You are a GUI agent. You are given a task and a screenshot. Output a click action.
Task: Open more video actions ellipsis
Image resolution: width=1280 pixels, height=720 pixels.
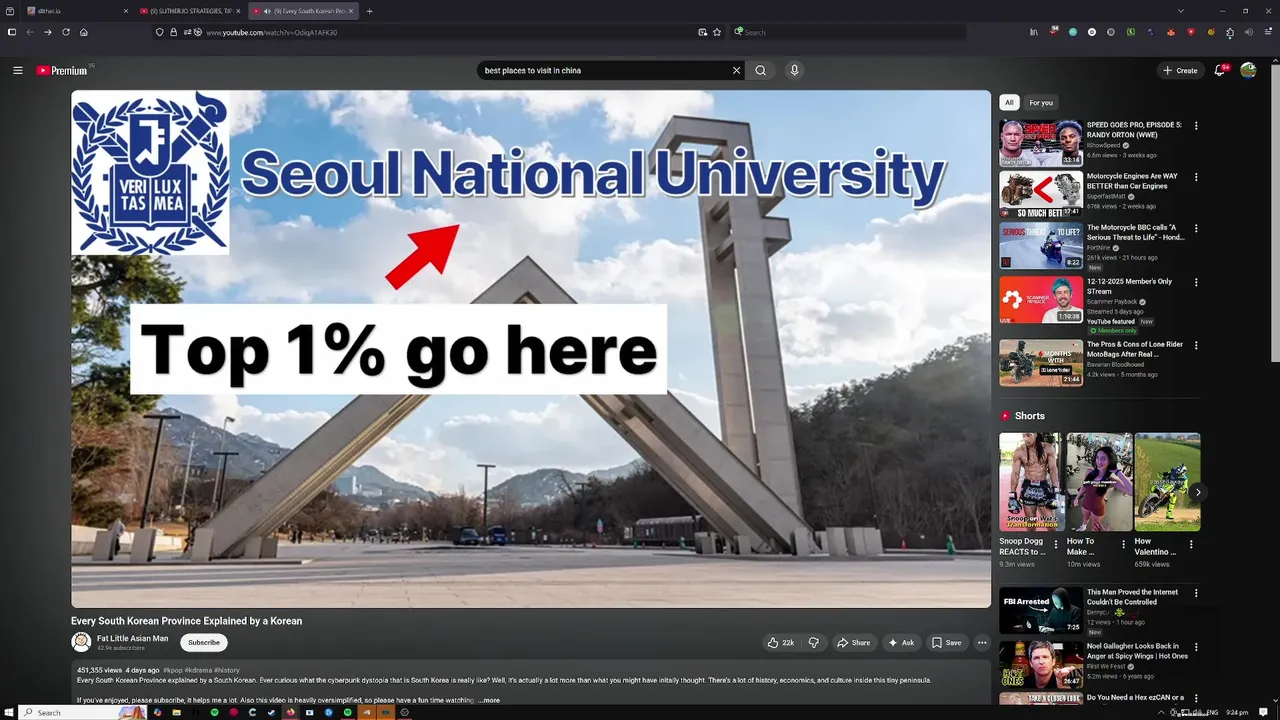click(x=982, y=643)
